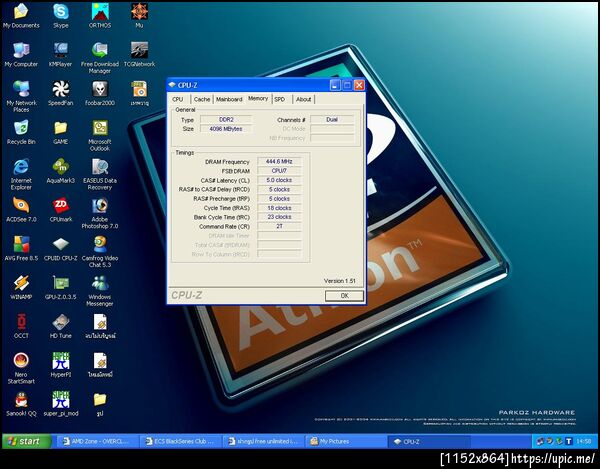Open the SPD tab
This screenshot has width=600, height=469.
(x=280, y=99)
